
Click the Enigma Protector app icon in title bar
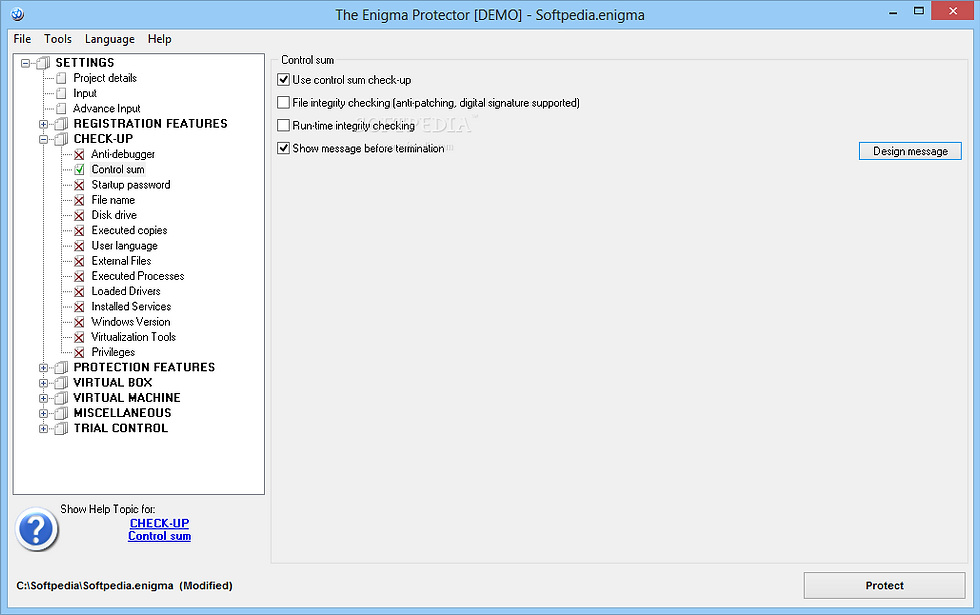pos(18,14)
